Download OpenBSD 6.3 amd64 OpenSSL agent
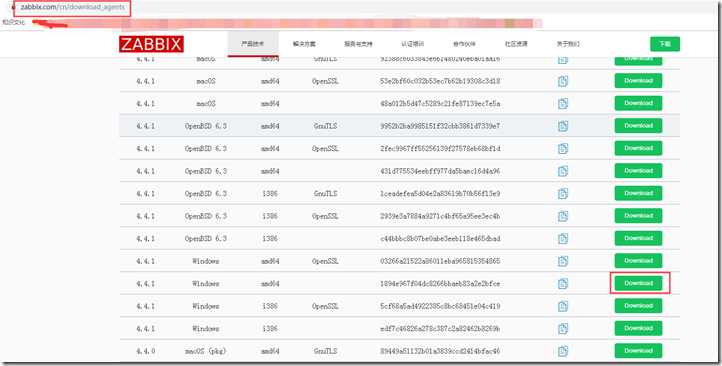 (x=638, y=148)
